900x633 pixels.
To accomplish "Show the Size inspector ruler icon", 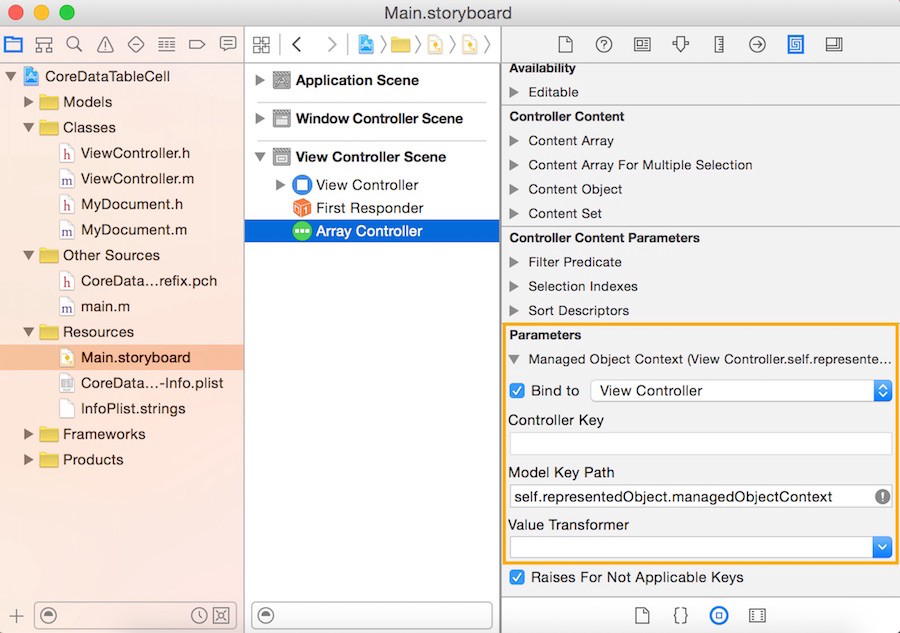I will coord(719,44).
